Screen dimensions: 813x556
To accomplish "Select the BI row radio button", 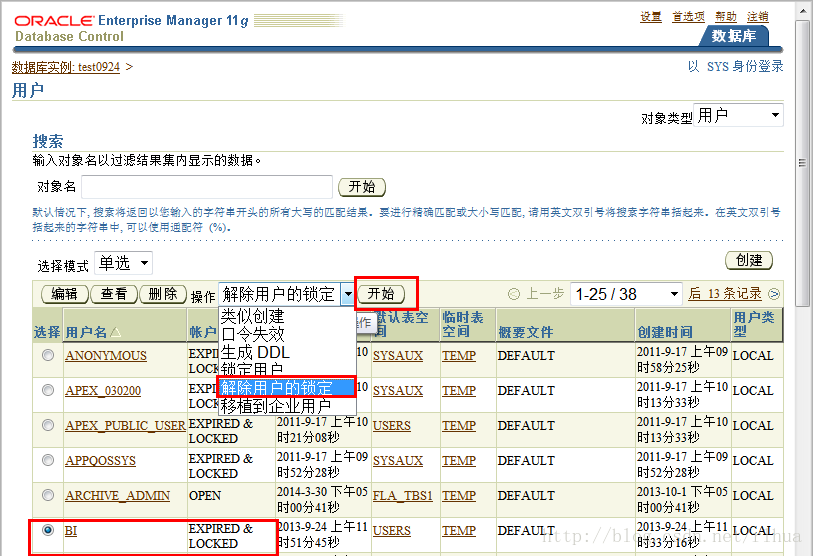I will [48, 530].
